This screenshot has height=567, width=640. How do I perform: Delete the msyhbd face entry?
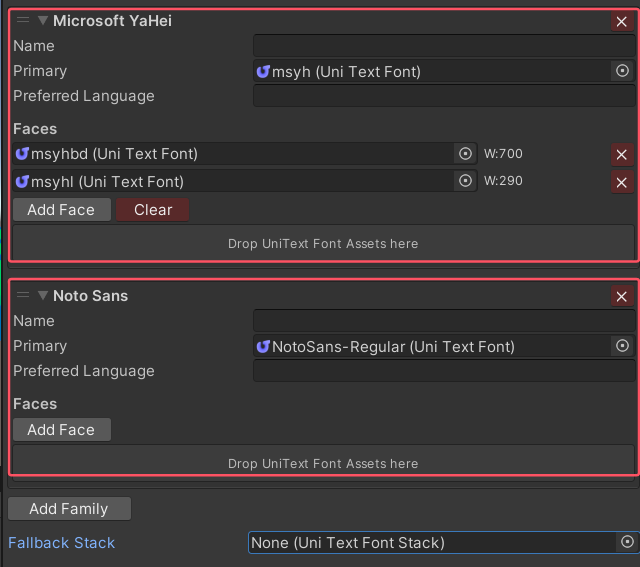pos(622,154)
